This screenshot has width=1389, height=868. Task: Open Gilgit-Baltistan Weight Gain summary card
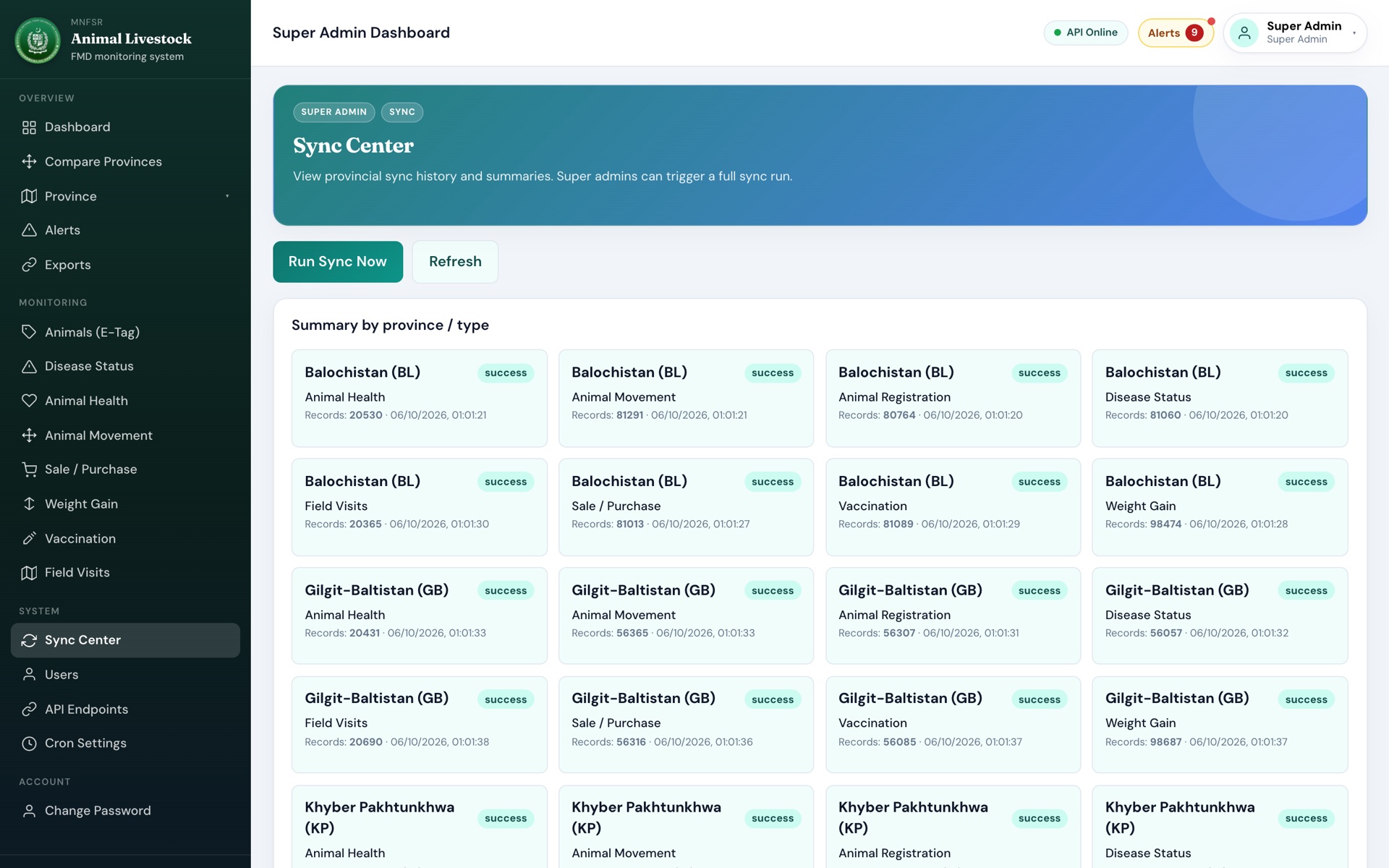1220,724
